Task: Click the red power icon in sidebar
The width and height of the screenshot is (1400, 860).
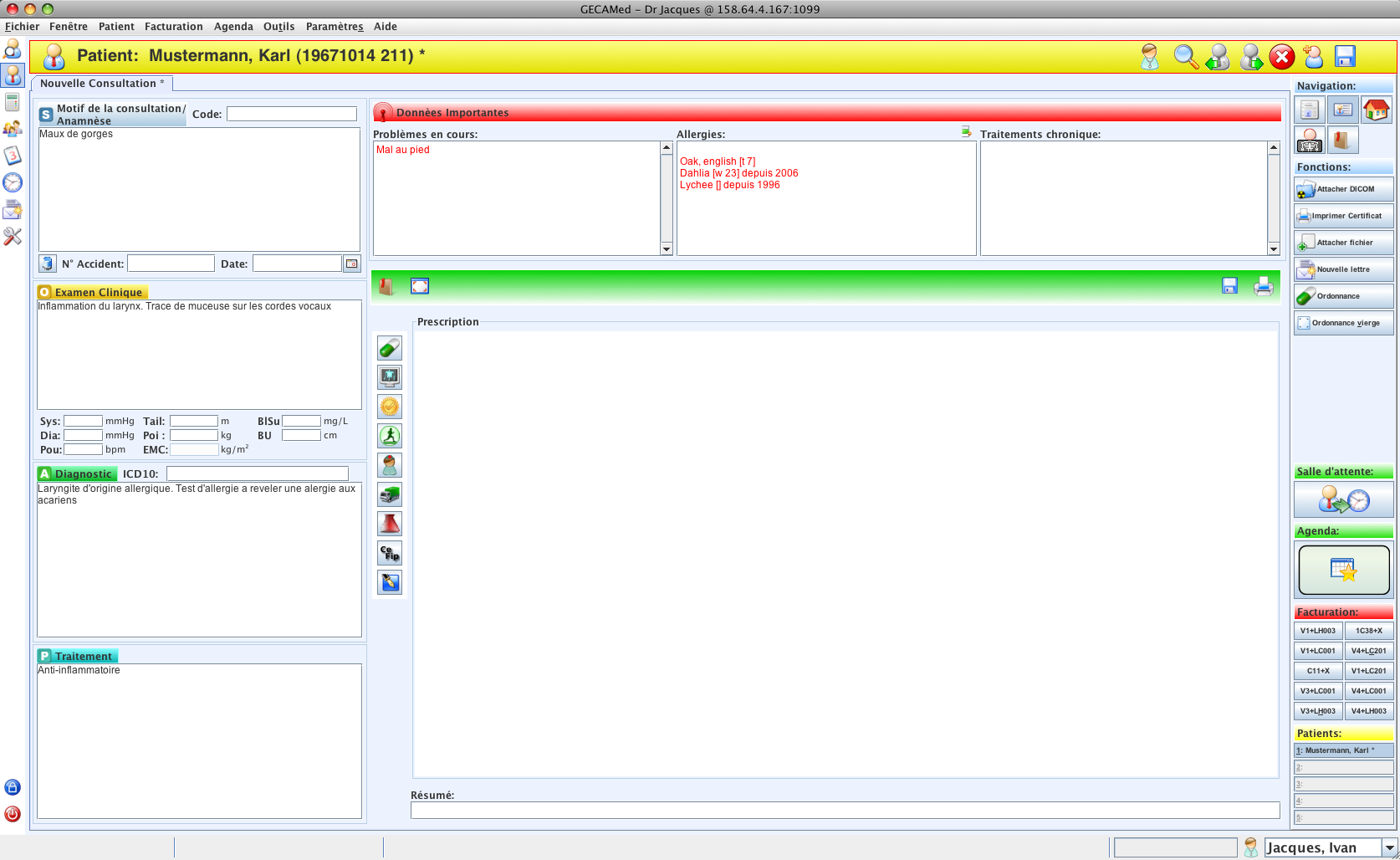Action: tap(13, 814)
